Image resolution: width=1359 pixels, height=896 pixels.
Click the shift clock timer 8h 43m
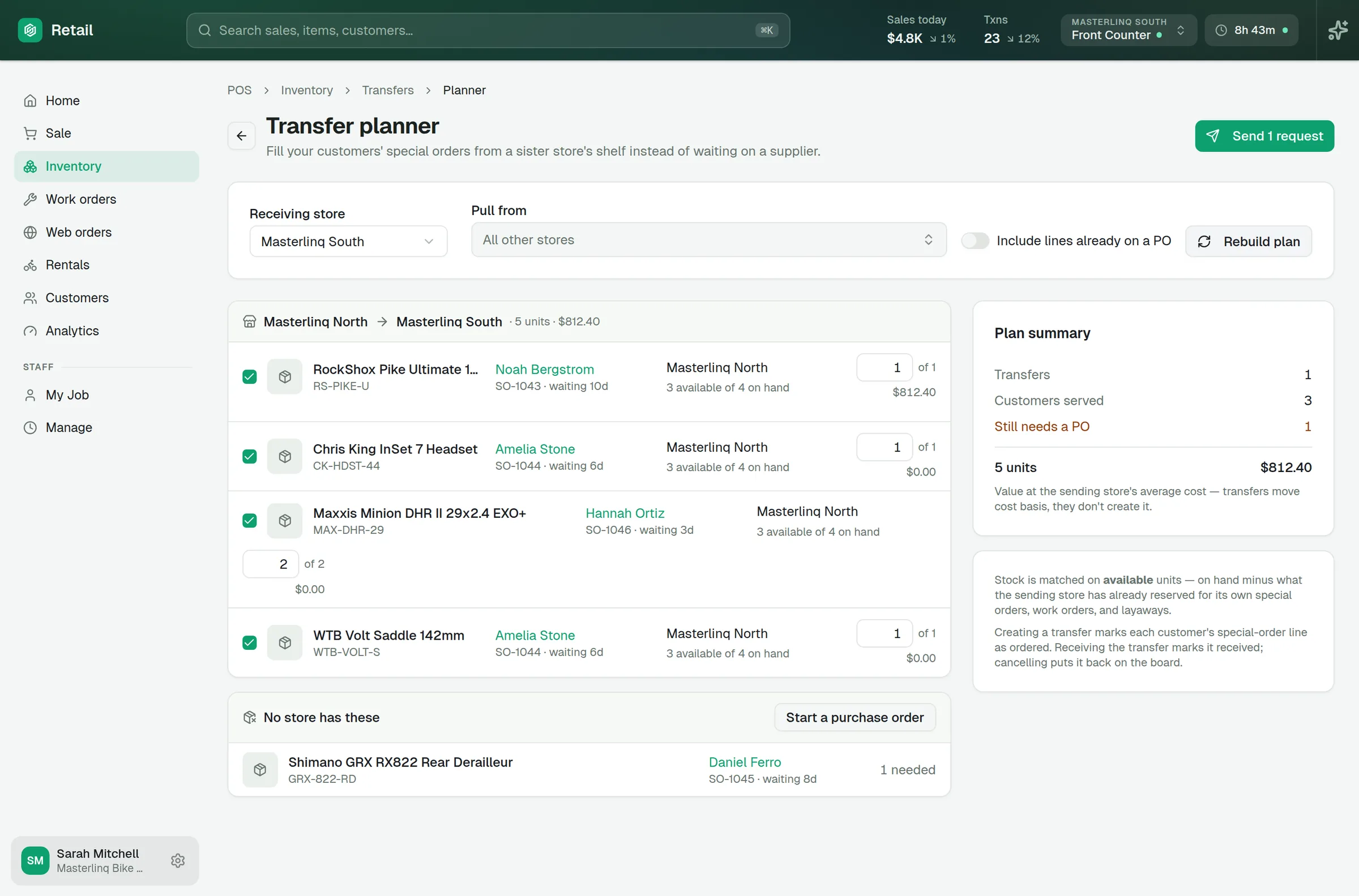[x=1251, y=31]
